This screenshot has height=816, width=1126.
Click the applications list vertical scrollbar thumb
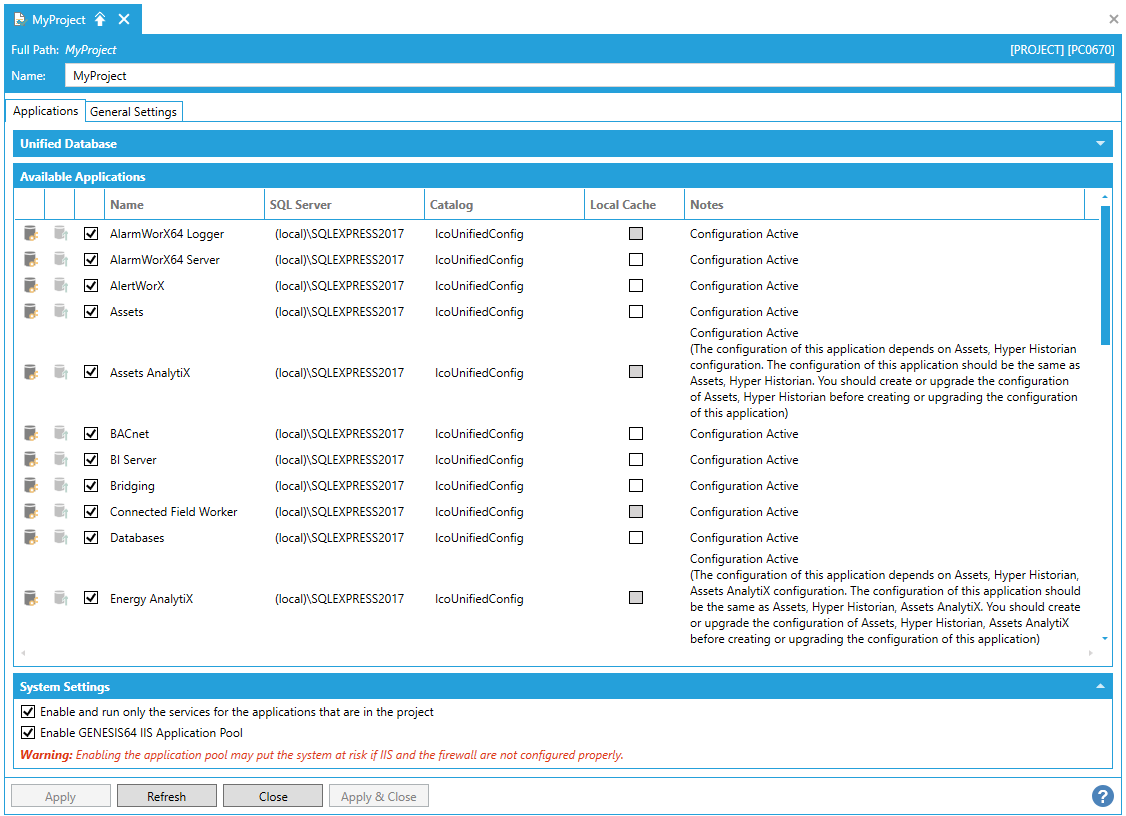coord(1105,275)
